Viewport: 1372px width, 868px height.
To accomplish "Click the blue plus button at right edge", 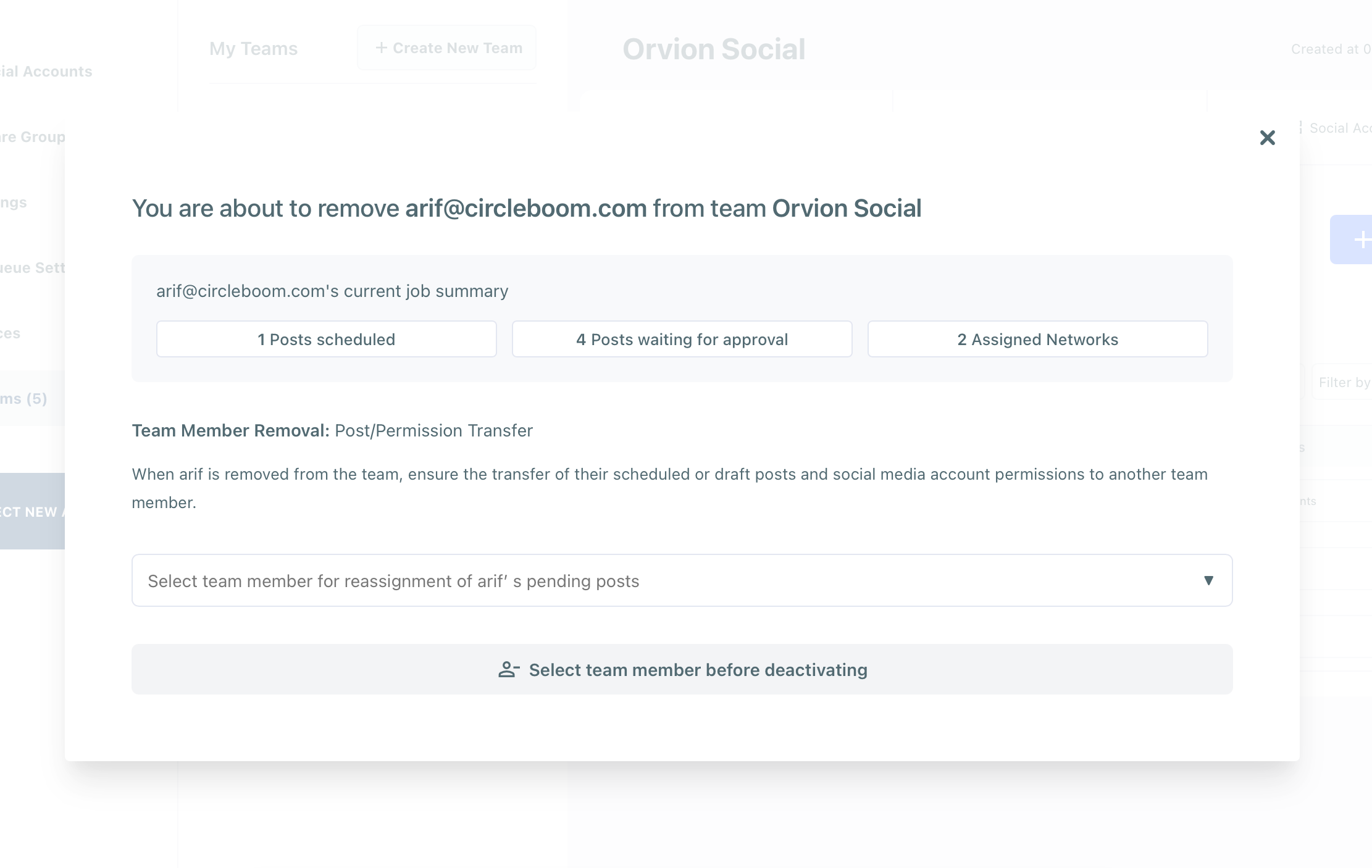I will tap(1356, 240).
